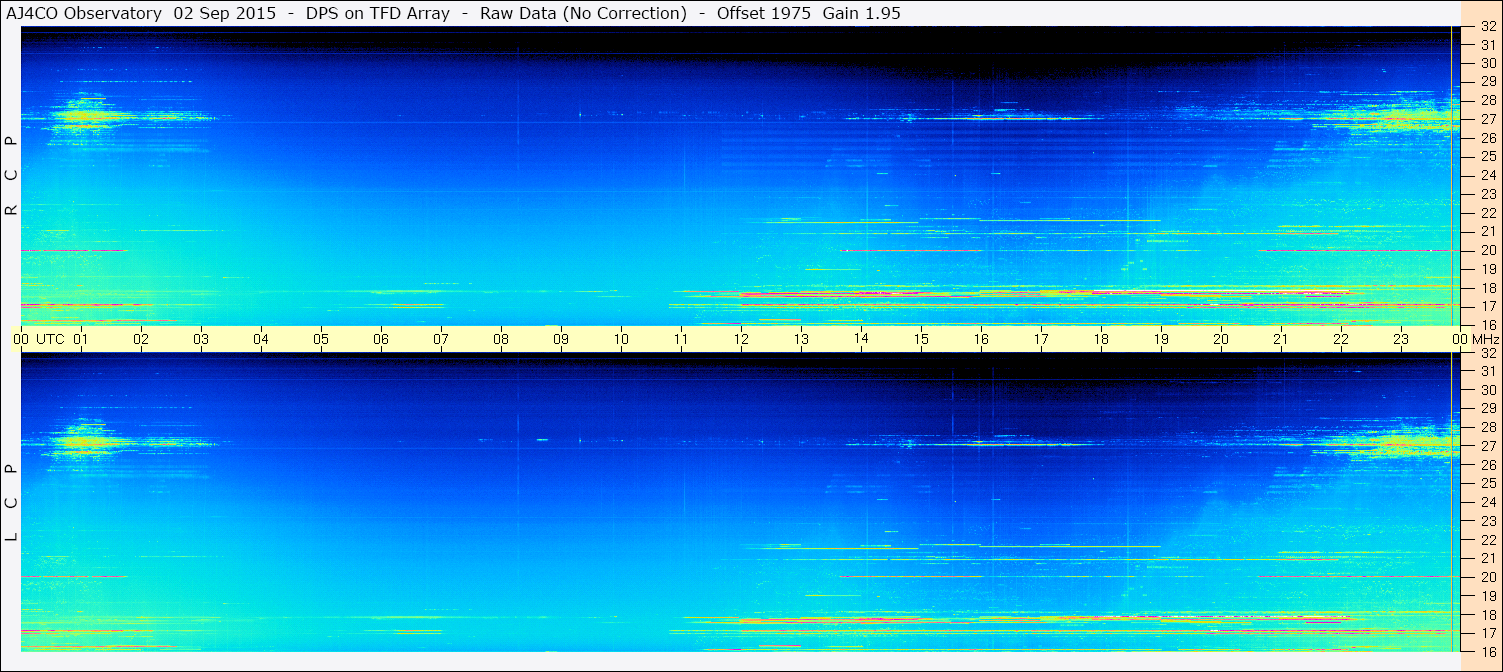
Task: Click the AJ4CO Observatory title text
Action: (x=83, y=13)
